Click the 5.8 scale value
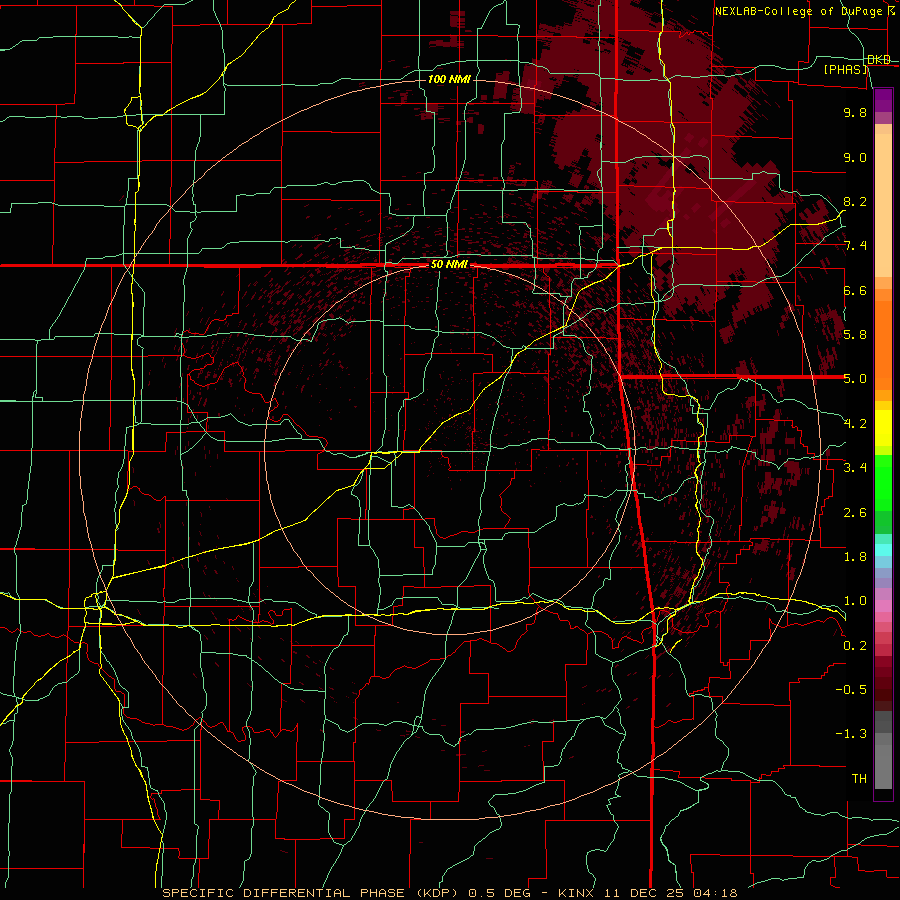The image size is (900, 900). coord(855,335)
